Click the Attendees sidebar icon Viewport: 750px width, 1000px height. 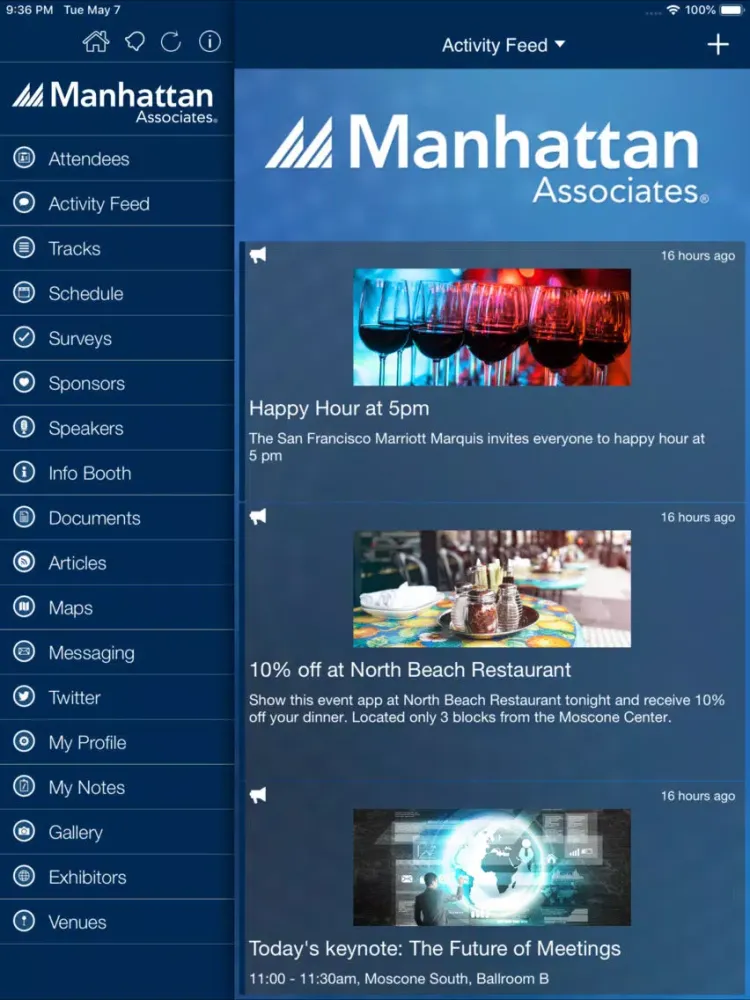point(24,158)
